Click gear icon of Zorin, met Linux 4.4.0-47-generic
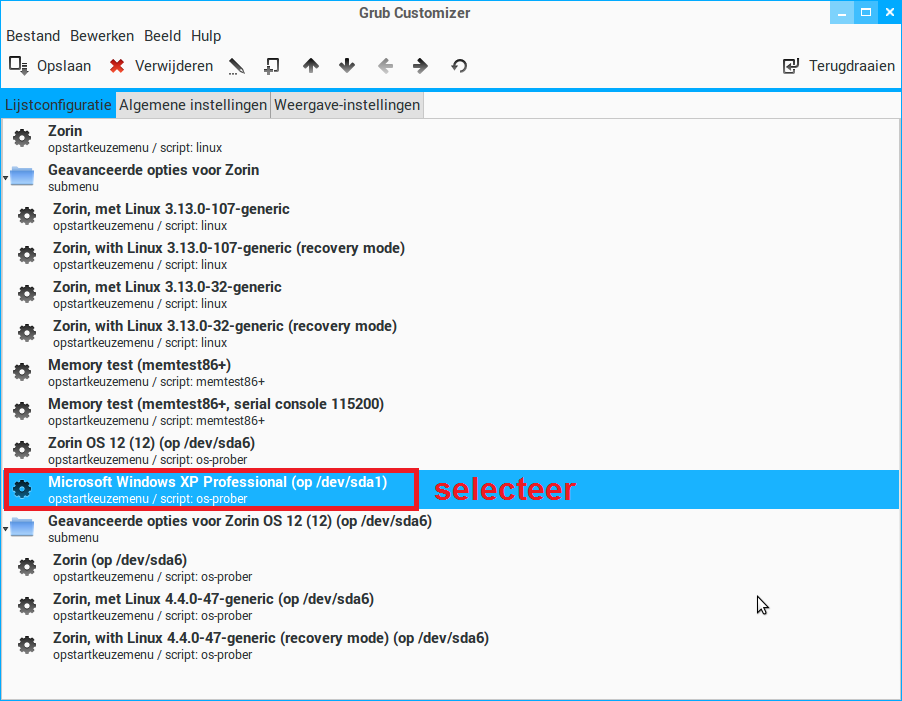Screen dimensions: 902x701 27,606
